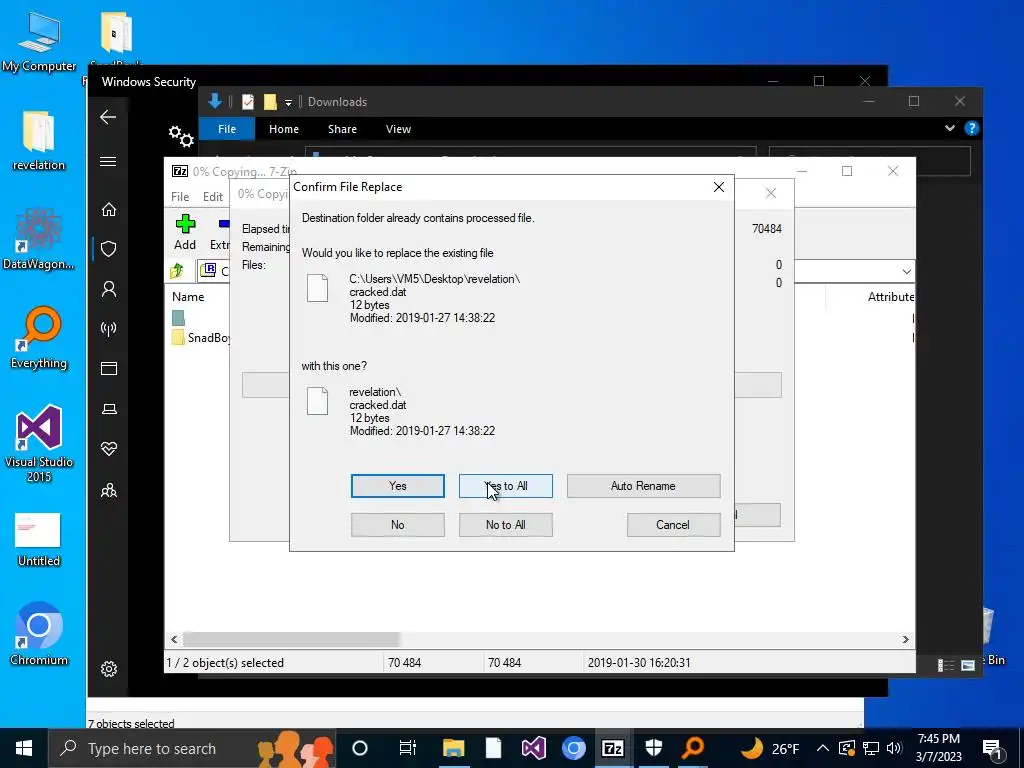Open the Device security icon

tap(108, 409)
